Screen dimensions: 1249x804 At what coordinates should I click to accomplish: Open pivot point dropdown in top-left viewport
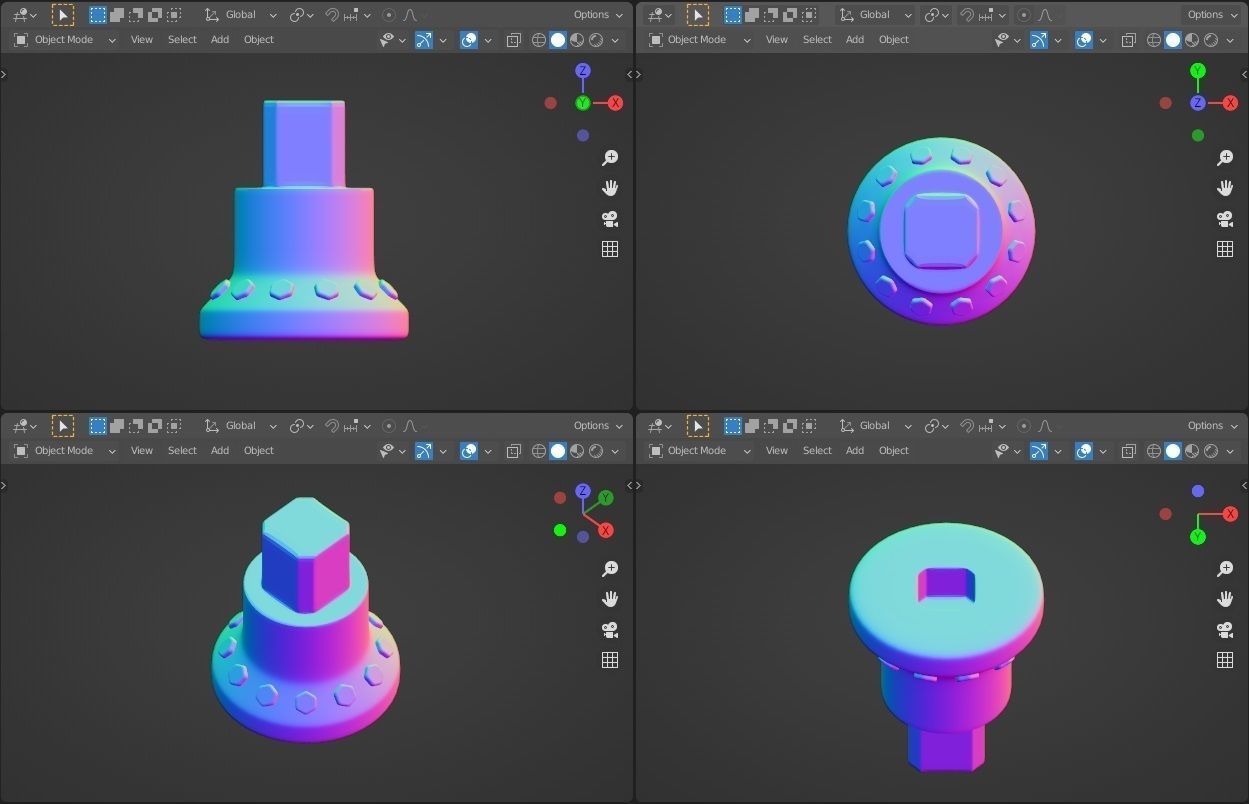[301, 15]
